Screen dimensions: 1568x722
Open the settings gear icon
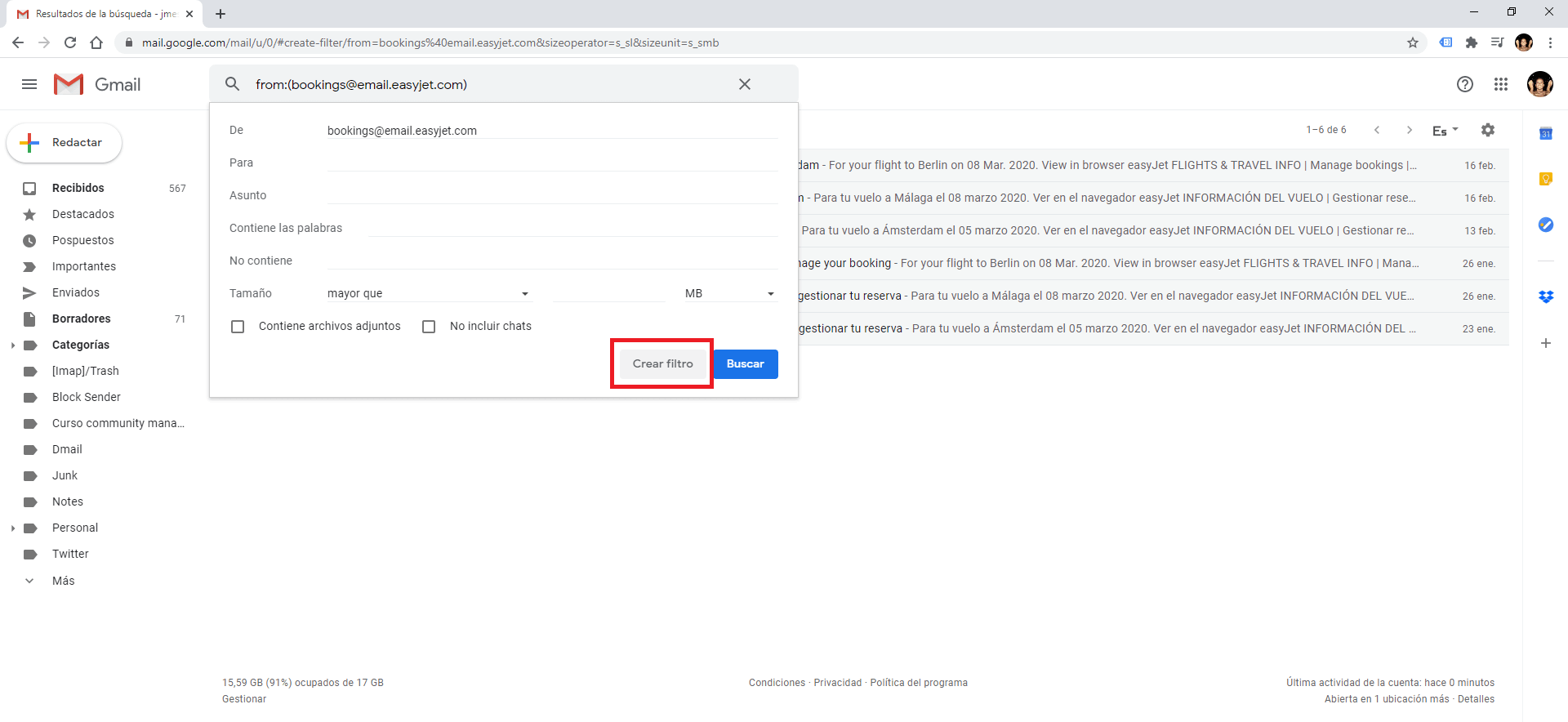click(x=1488, y=130)
